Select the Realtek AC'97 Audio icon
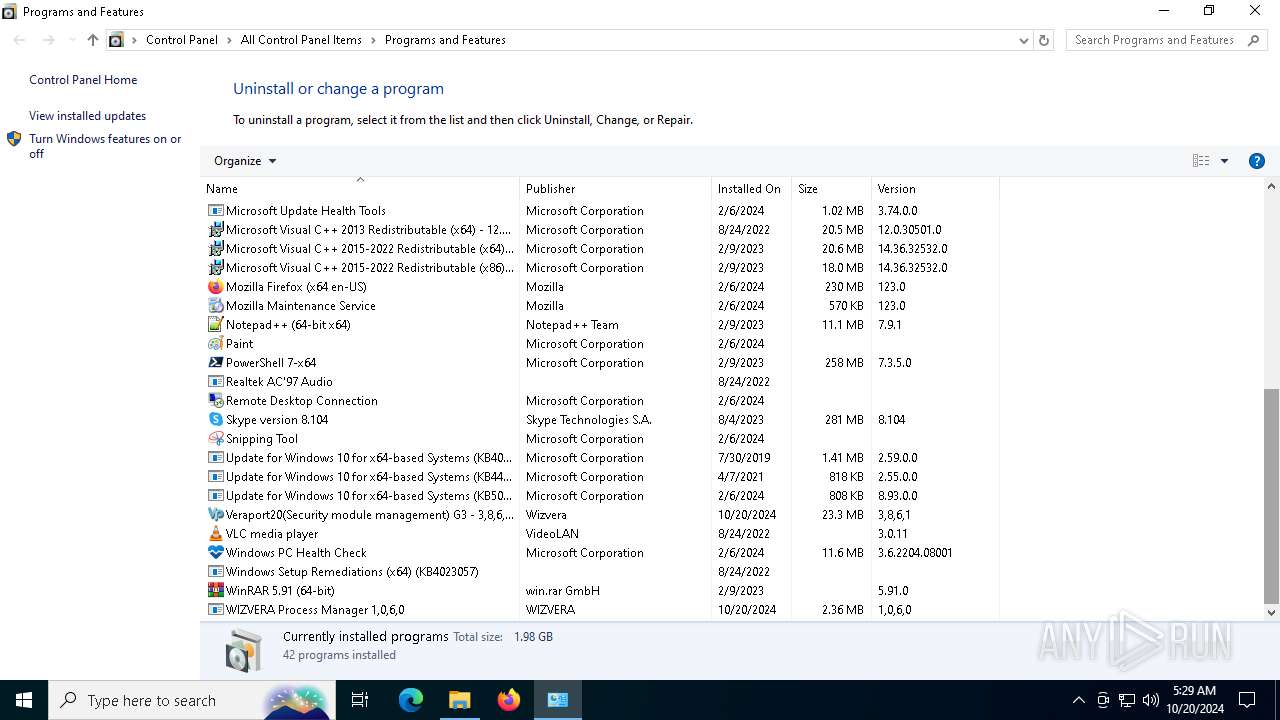The height and width of the screenshot is (720, 1280). [215, 382]
